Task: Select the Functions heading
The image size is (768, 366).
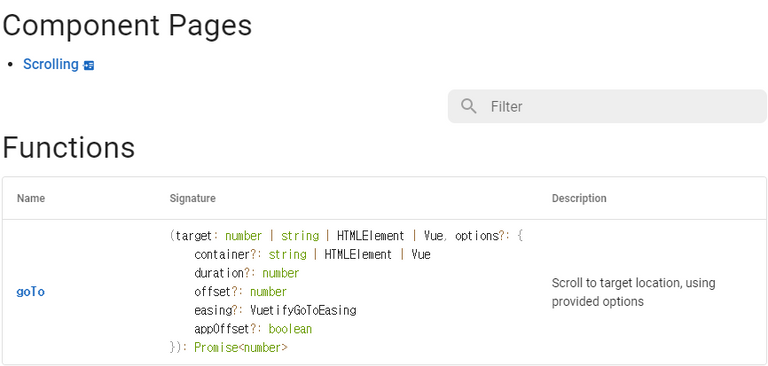Action: 69,147
